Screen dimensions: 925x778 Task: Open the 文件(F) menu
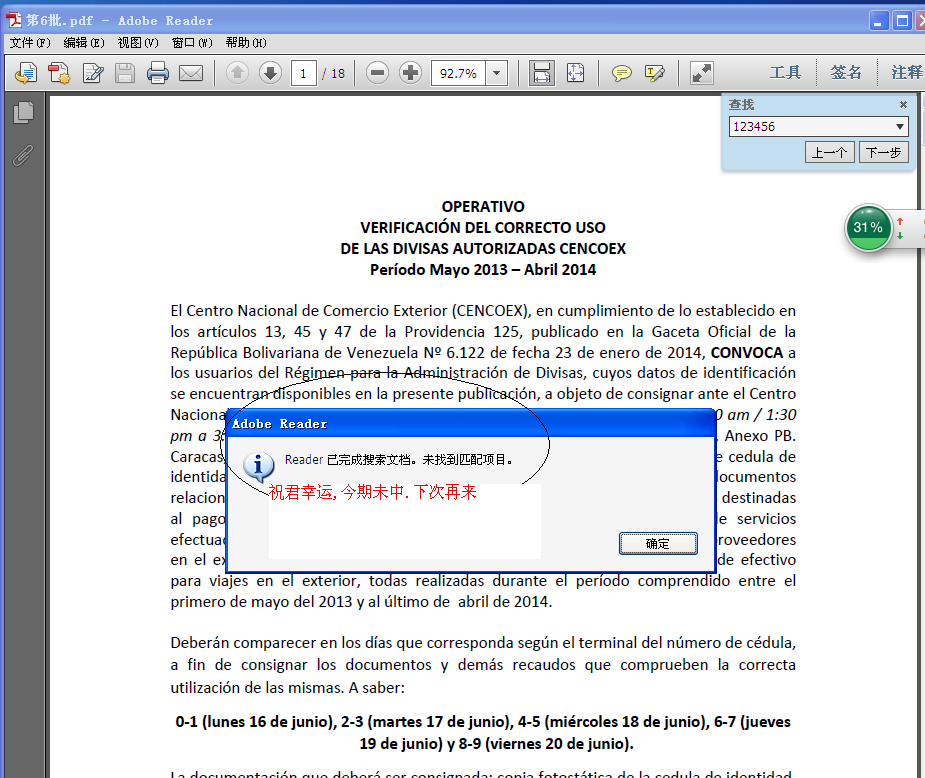(x=30, y=42)
